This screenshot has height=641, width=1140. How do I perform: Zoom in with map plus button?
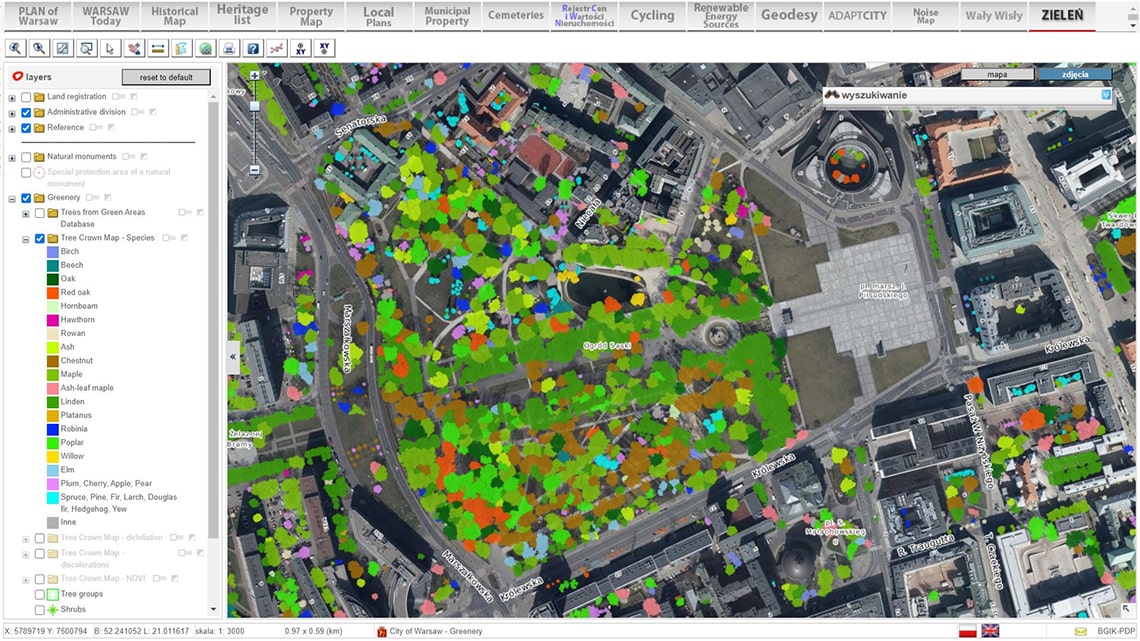[x=254, y=76]
